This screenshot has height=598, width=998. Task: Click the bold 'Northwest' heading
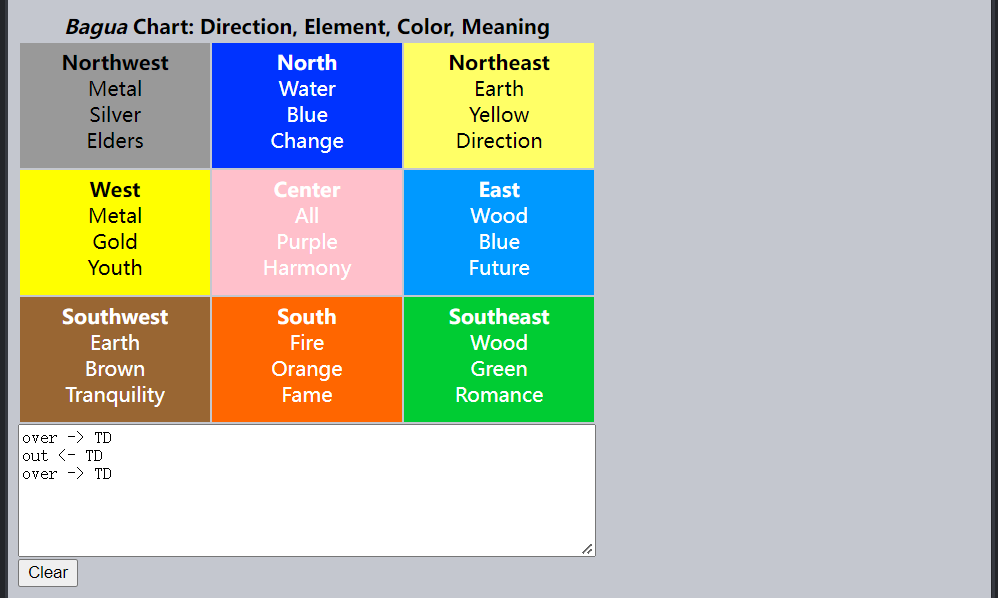115,63
